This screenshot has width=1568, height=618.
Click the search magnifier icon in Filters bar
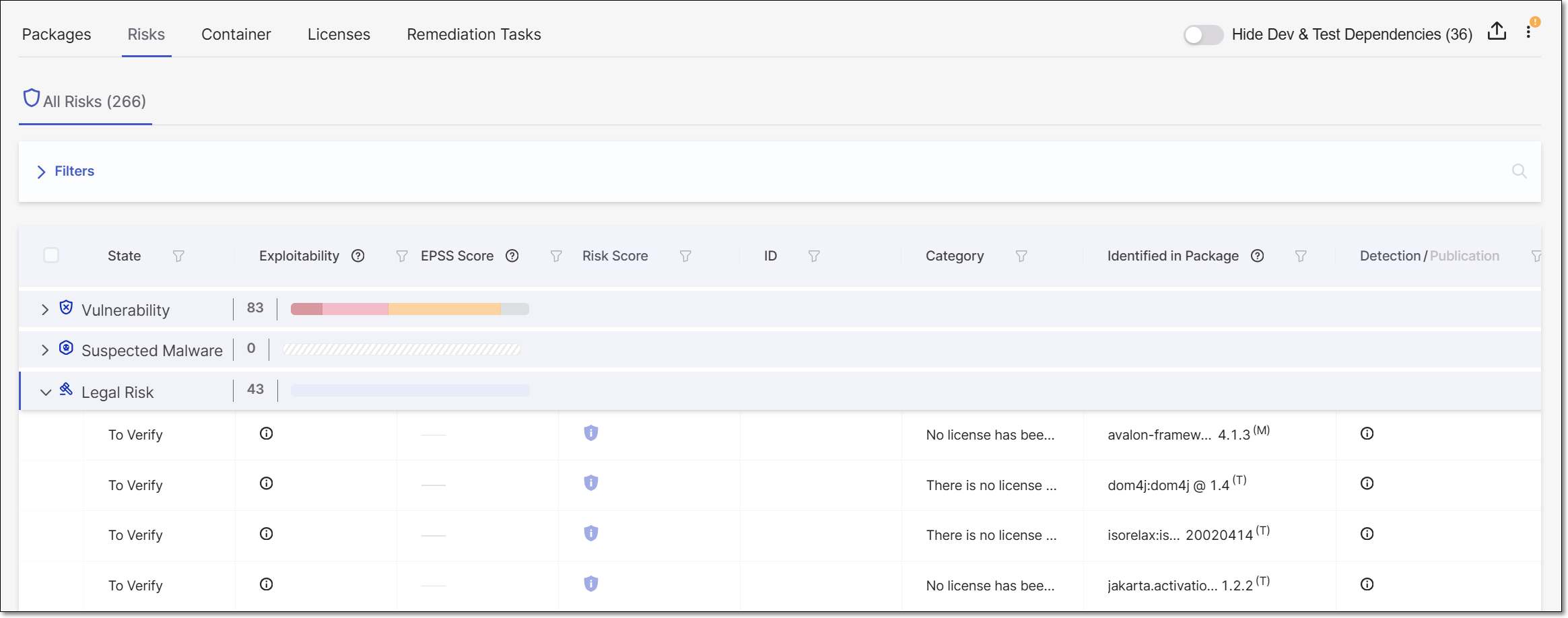pyautogui.click(x=1519, y=171)
